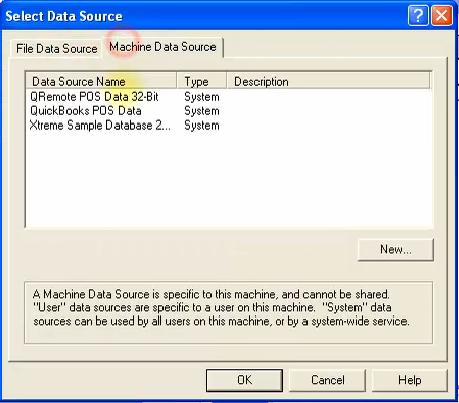Click the question mark help icon in title bar
The image size is (459, 403).
coord(418,15)
